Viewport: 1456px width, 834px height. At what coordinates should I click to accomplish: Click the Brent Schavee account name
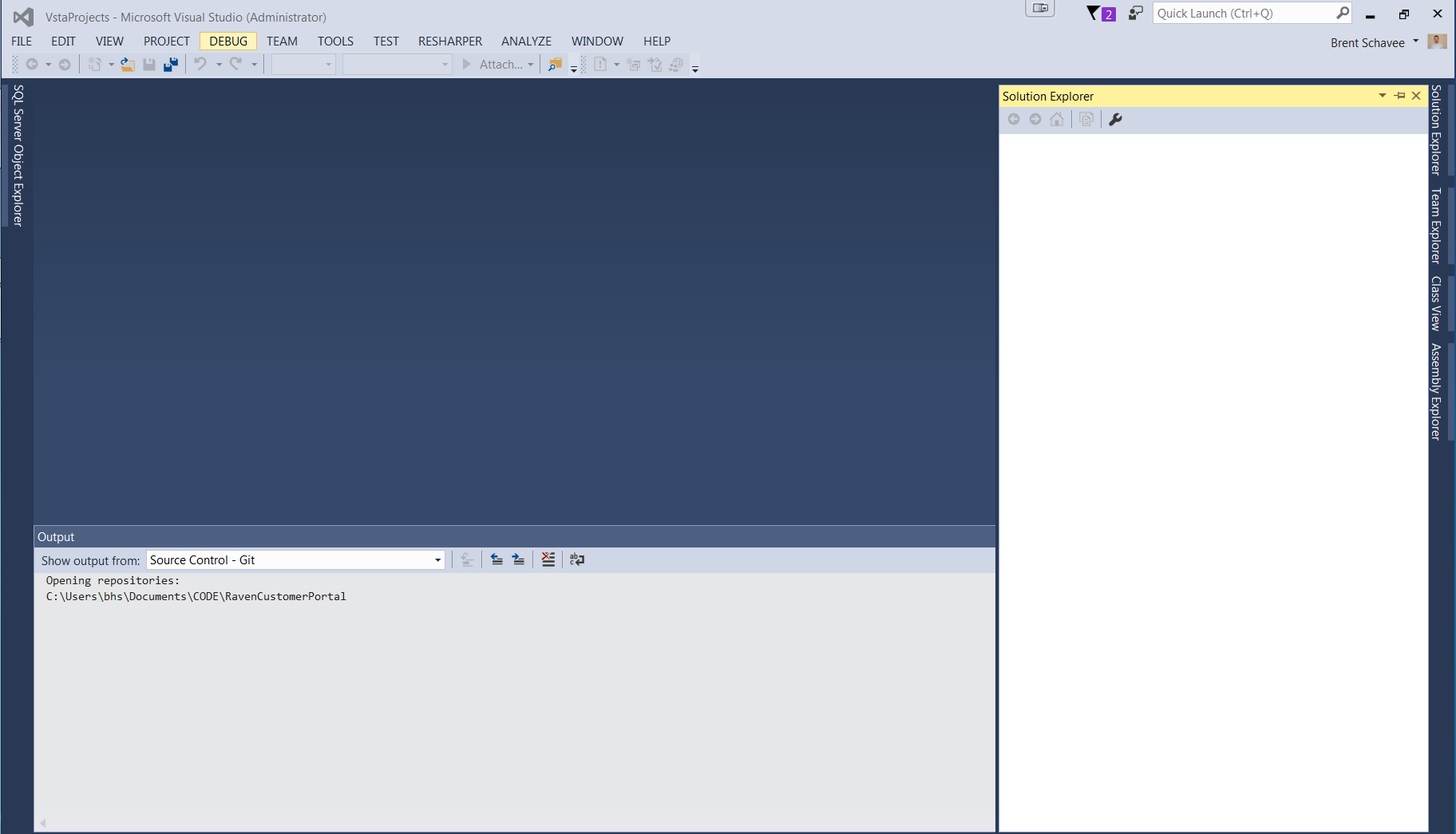pyautogui.click(x=1367, y=43)
